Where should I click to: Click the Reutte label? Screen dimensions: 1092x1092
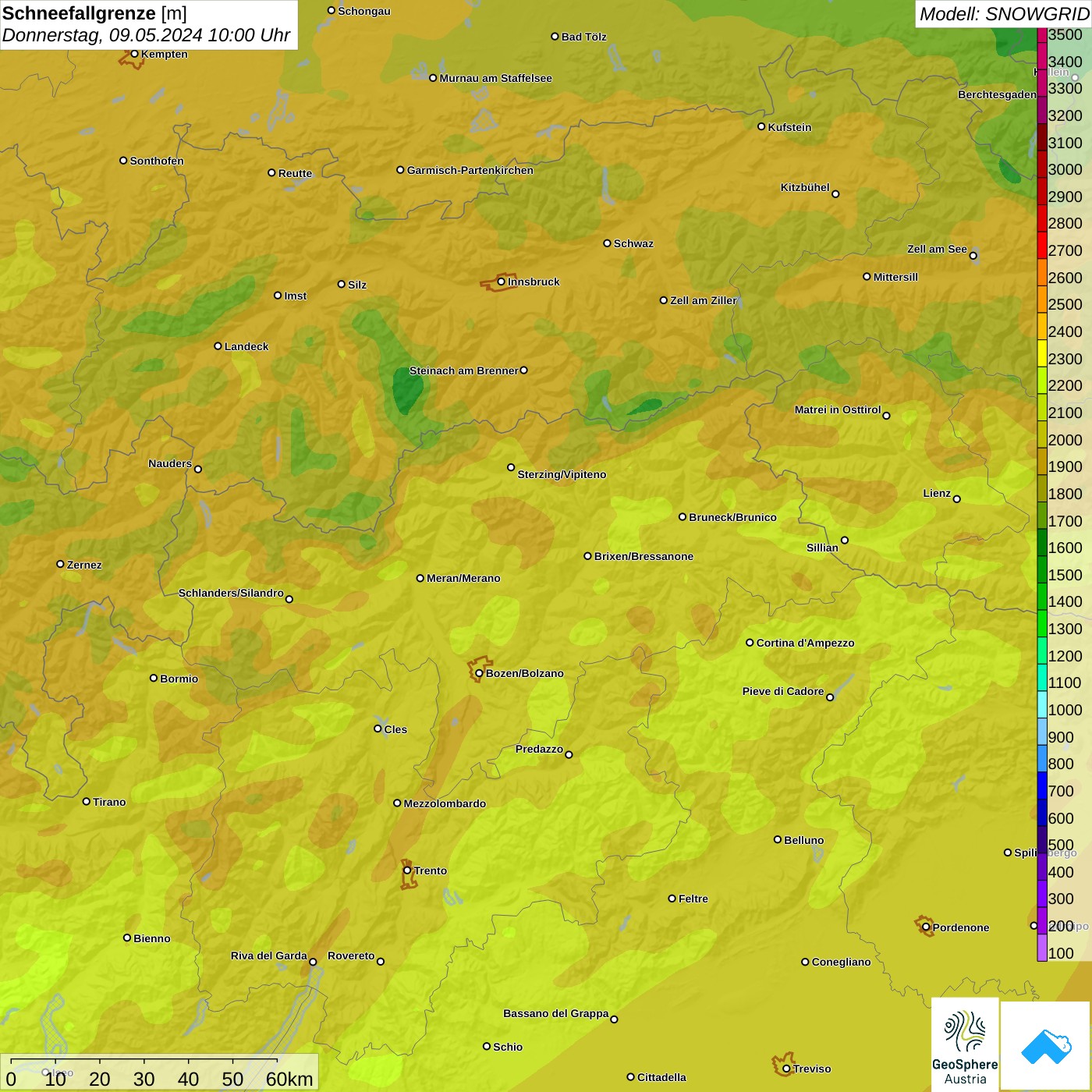[x=295, y=173]
